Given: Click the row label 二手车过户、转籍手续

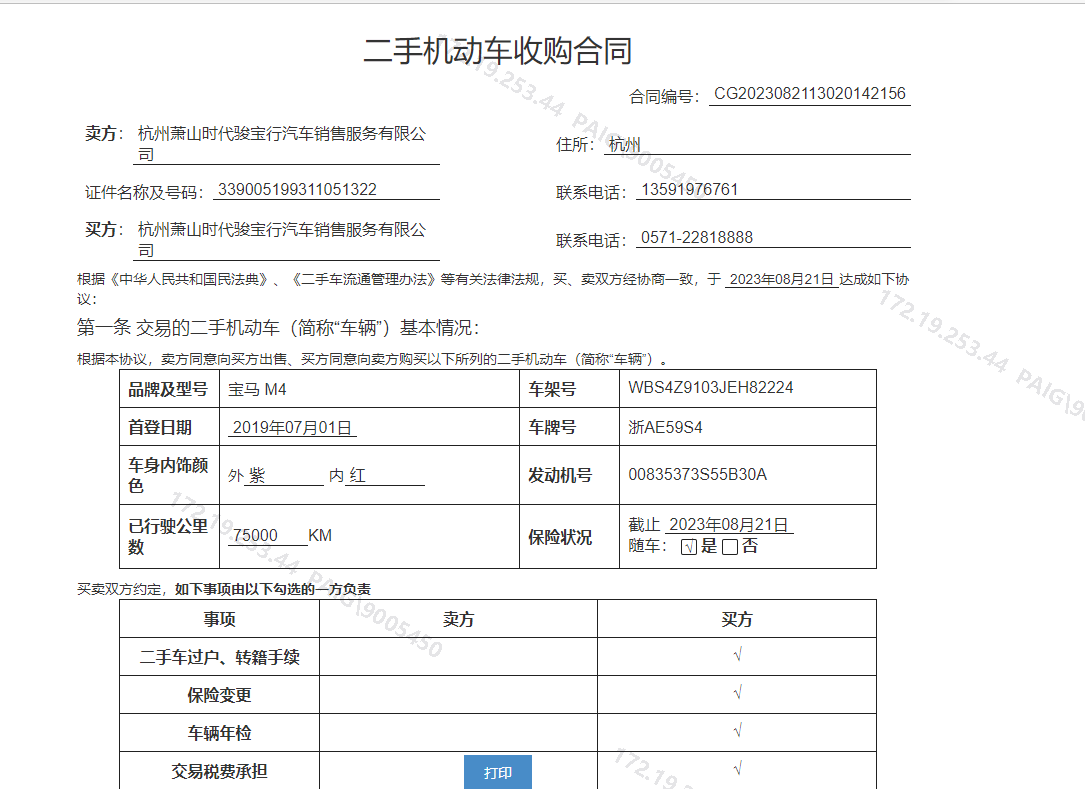Looking at the screenshot, I should point(219,658).
